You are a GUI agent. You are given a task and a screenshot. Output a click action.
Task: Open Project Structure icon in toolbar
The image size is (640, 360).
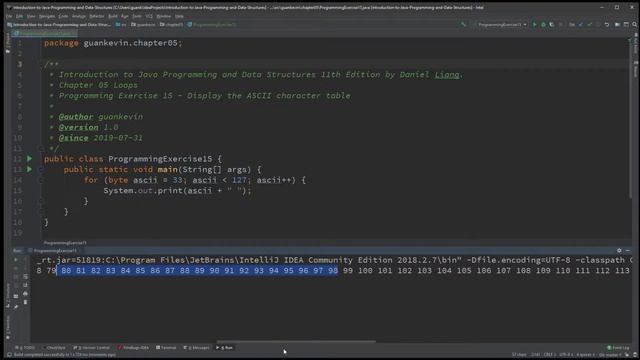617,24
